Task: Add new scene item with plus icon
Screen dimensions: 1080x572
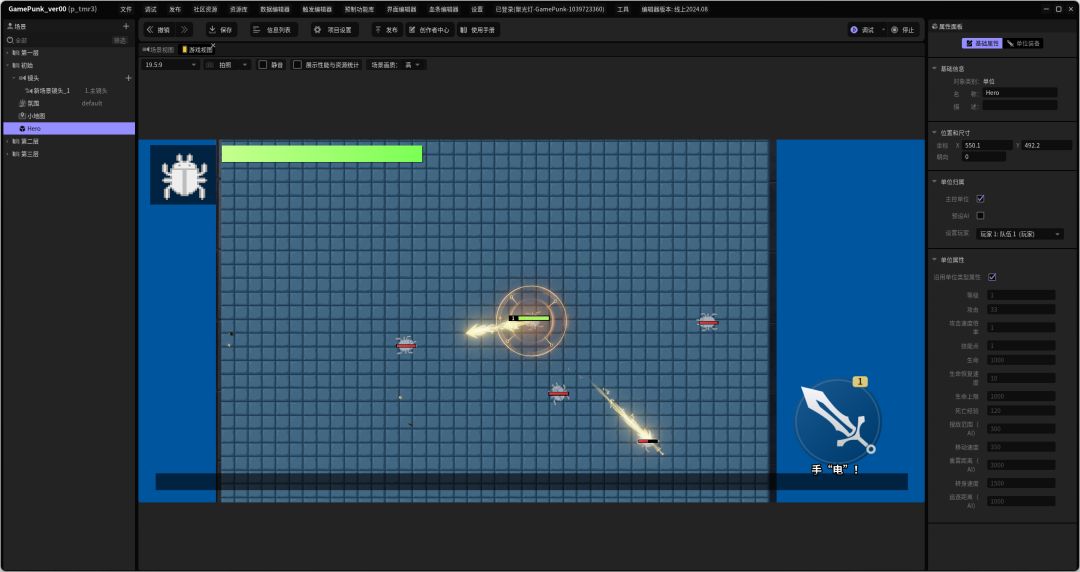Action: [x=126, y=26]
